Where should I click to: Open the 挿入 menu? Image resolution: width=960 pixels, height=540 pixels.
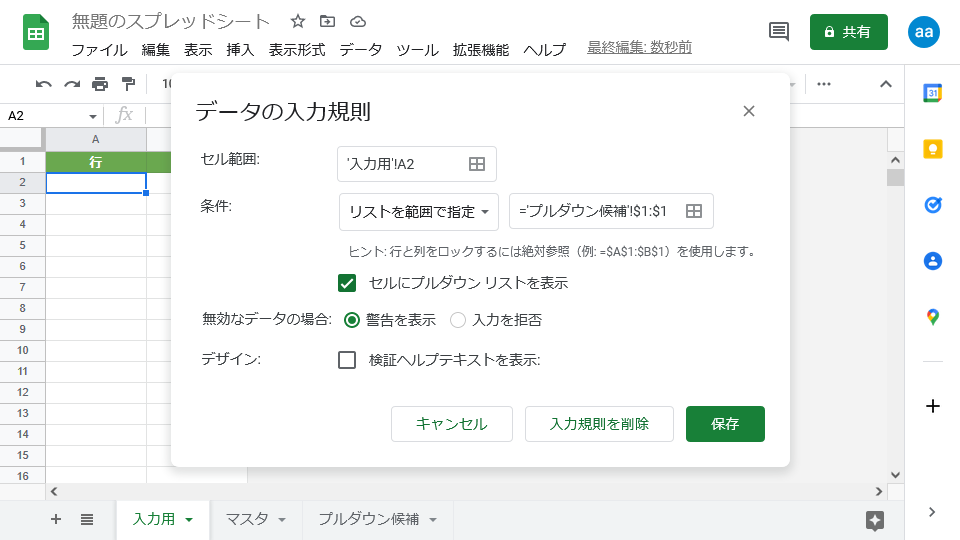coord(240,50)
